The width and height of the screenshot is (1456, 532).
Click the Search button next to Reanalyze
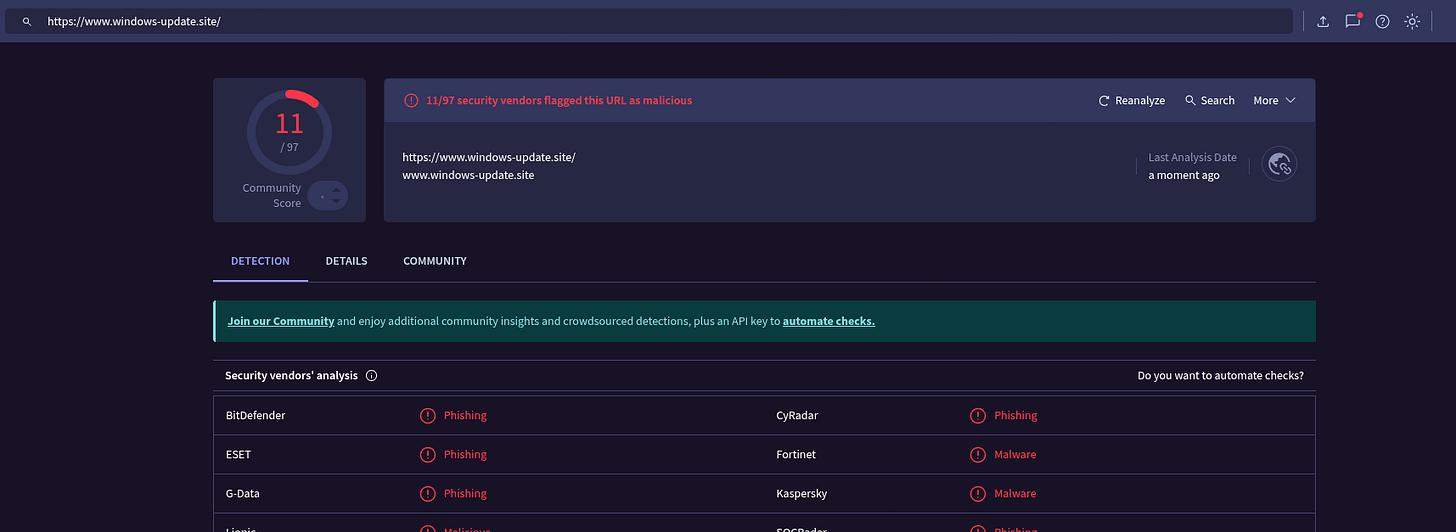point(1210,100)
